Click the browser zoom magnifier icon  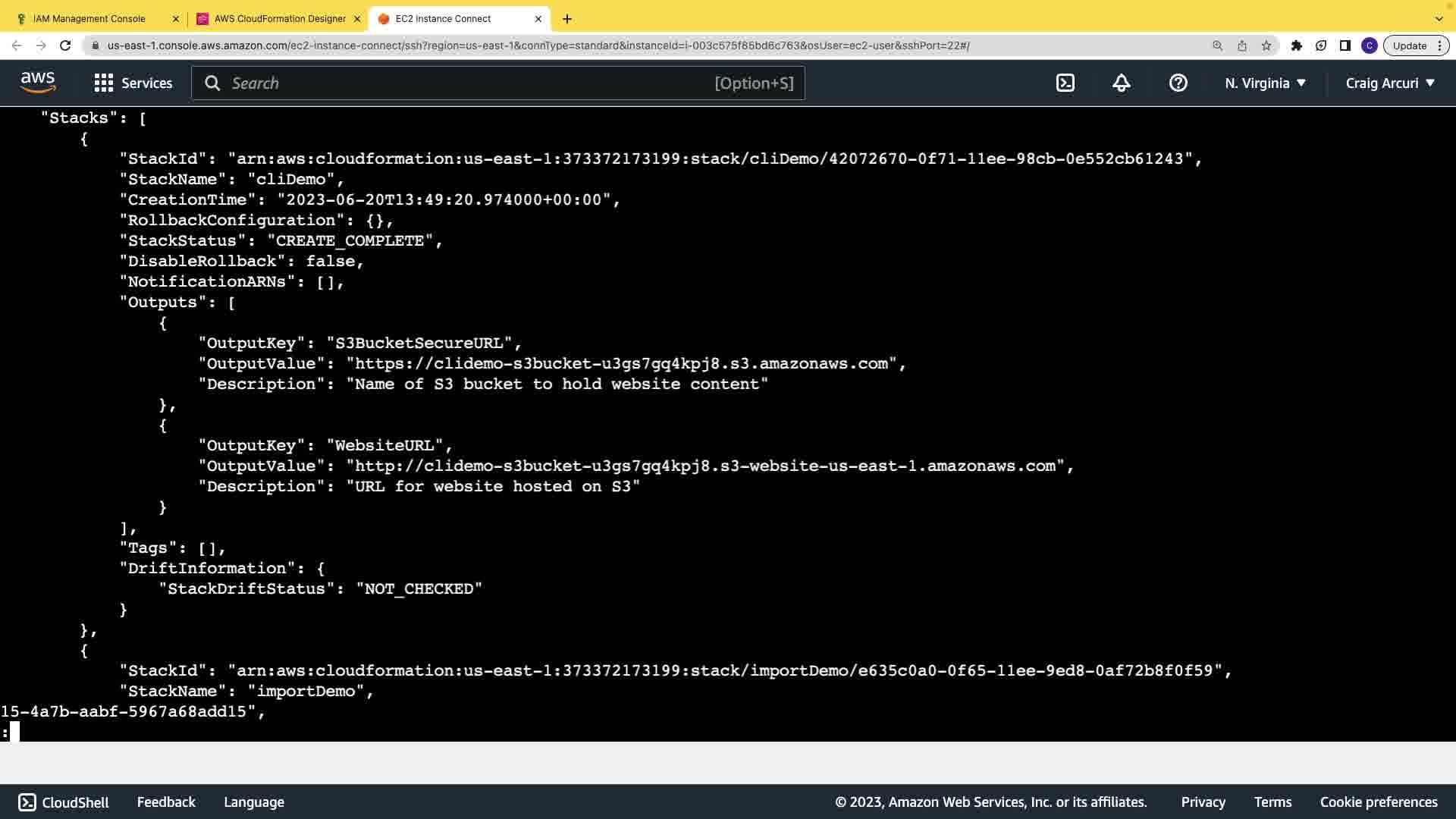1218,45
